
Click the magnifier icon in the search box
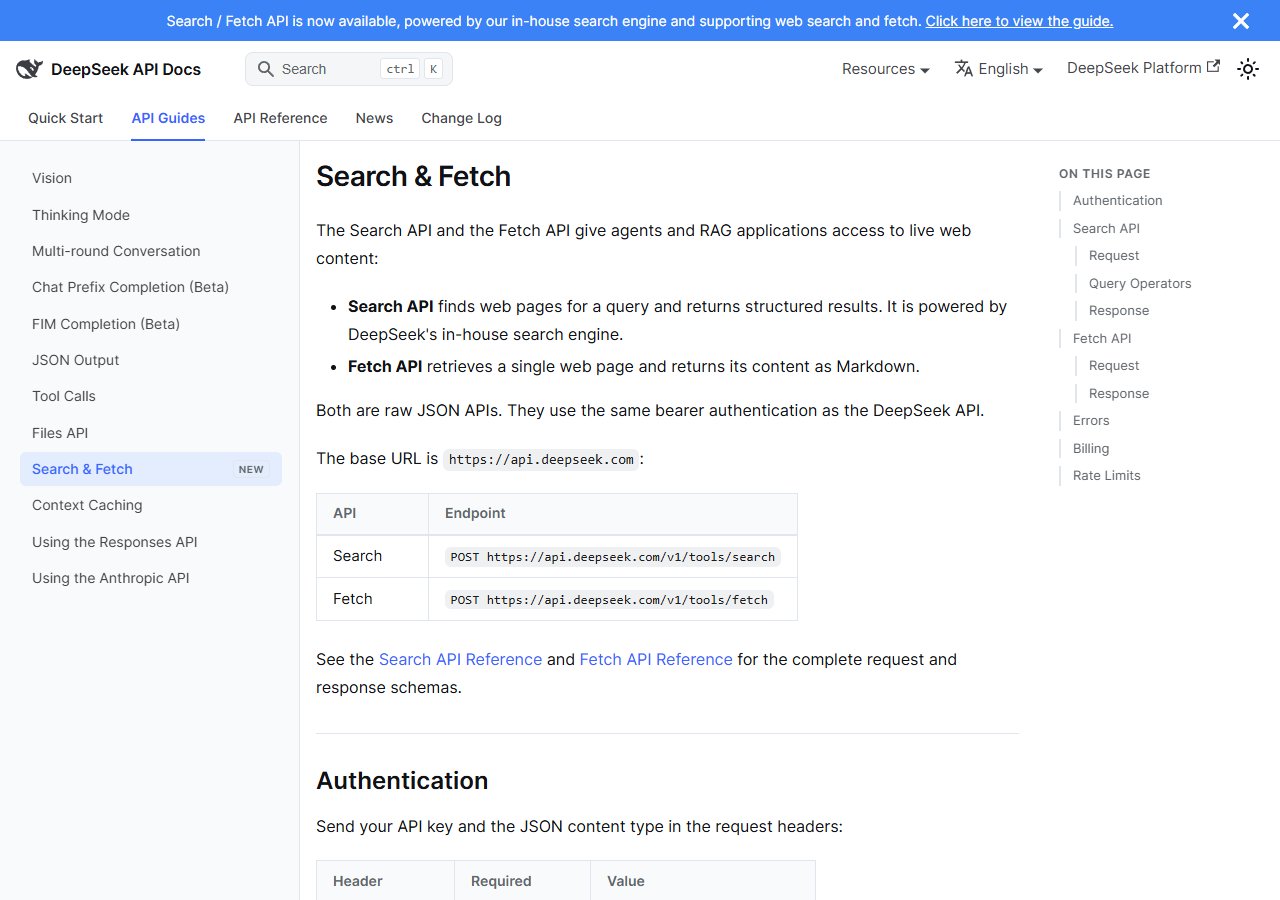pos(266,69)
